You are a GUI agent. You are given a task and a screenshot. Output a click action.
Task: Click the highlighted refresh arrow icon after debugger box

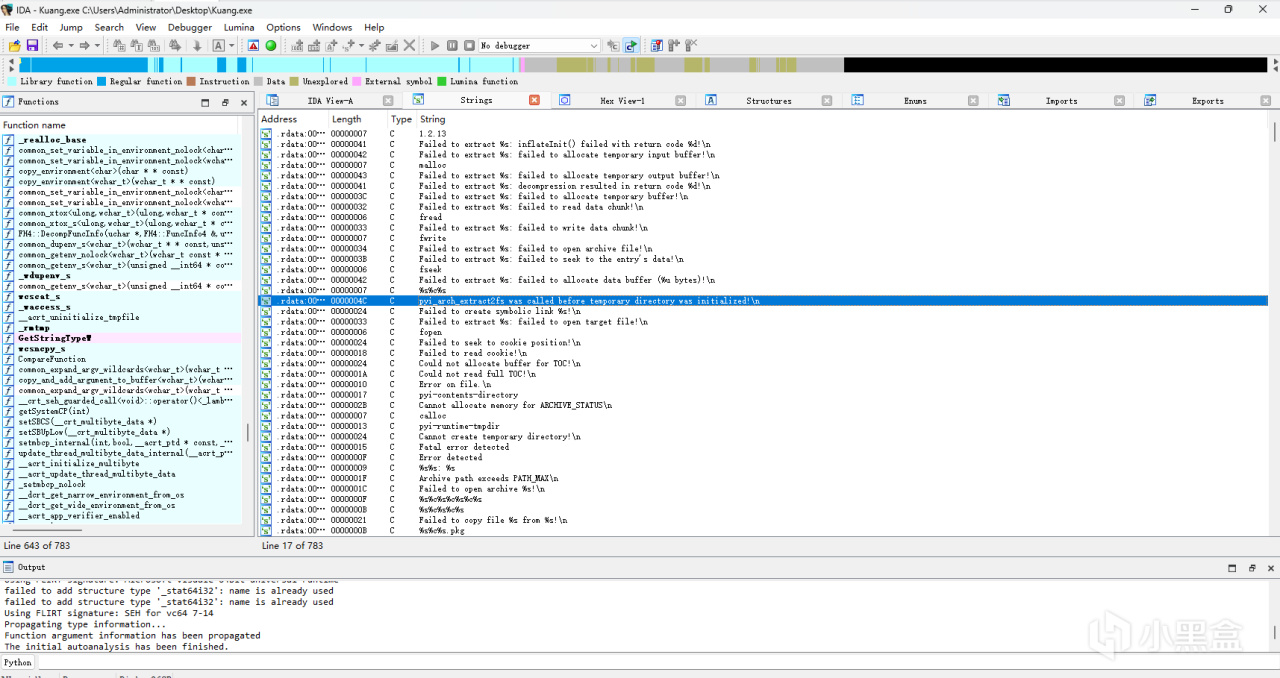click(631, 46)
